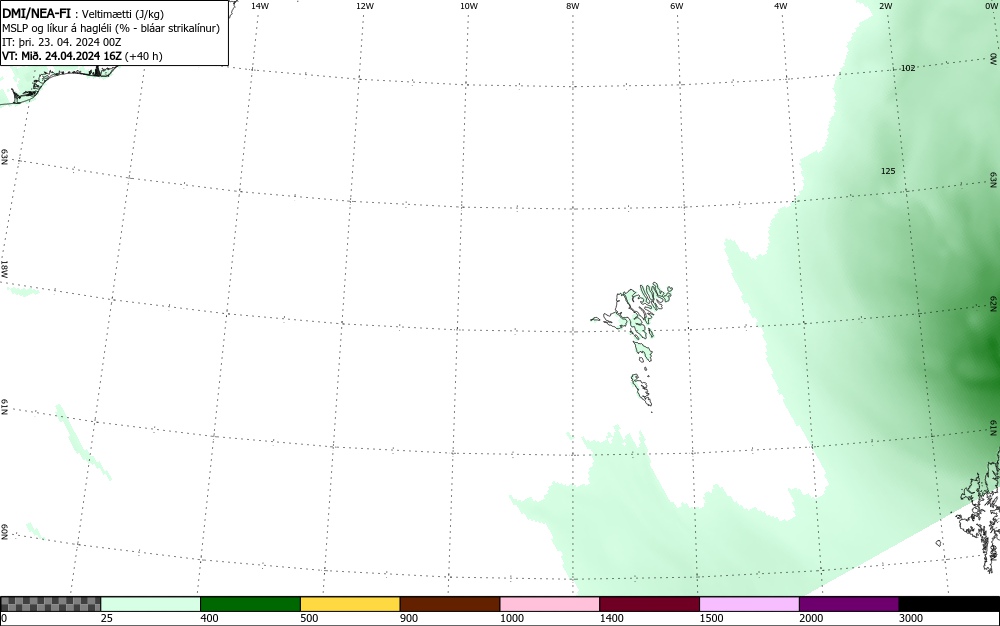Click the "VT: Mið. 24.04.2024 16Z (+40 h)" line
Screen dimensions: 1000x626
82,56
